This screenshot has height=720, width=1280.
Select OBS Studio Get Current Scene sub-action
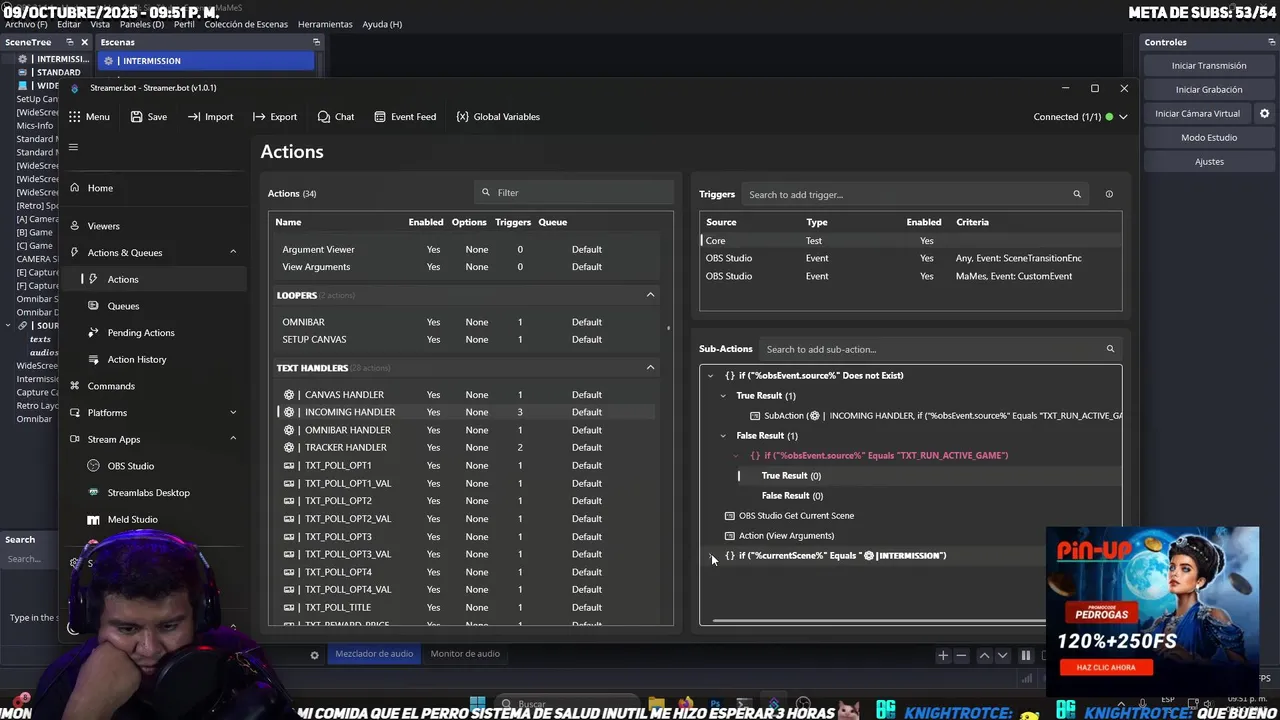[x=796, y=516]
